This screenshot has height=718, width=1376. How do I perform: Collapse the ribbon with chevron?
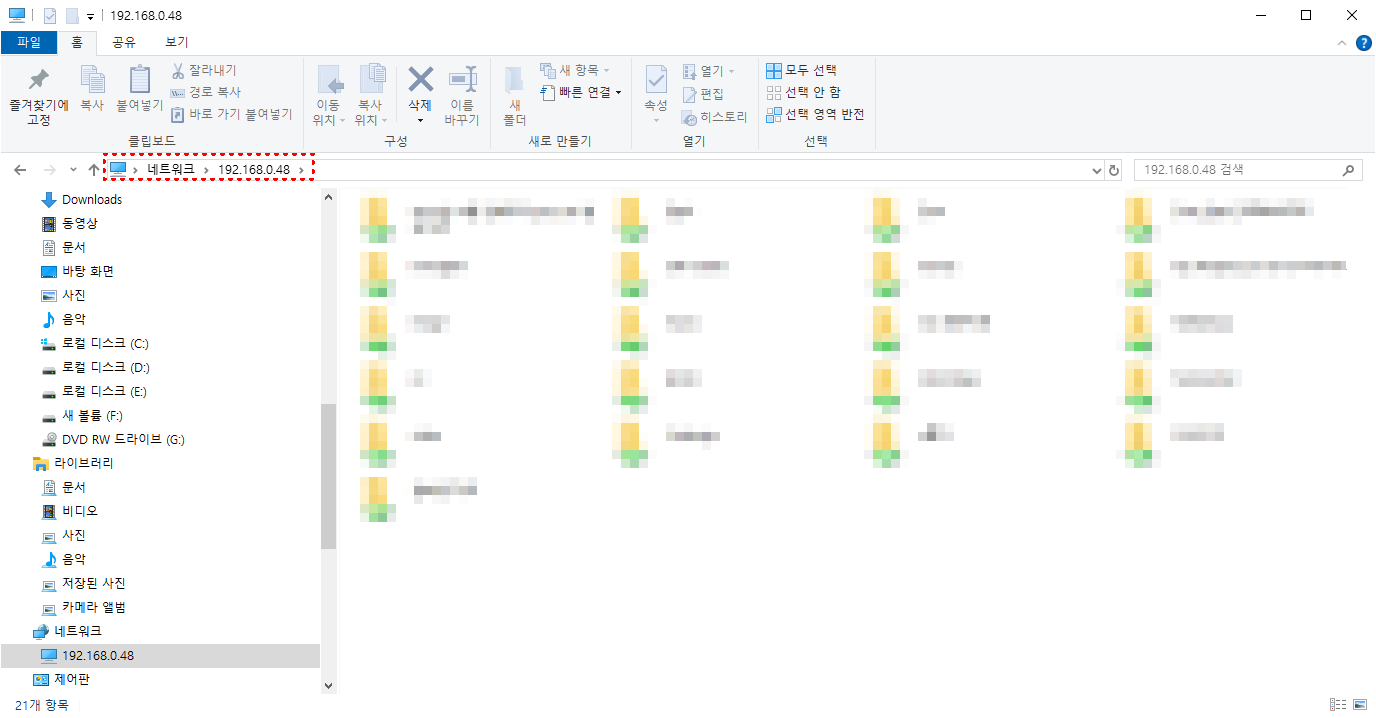(x=1342, y=43)
